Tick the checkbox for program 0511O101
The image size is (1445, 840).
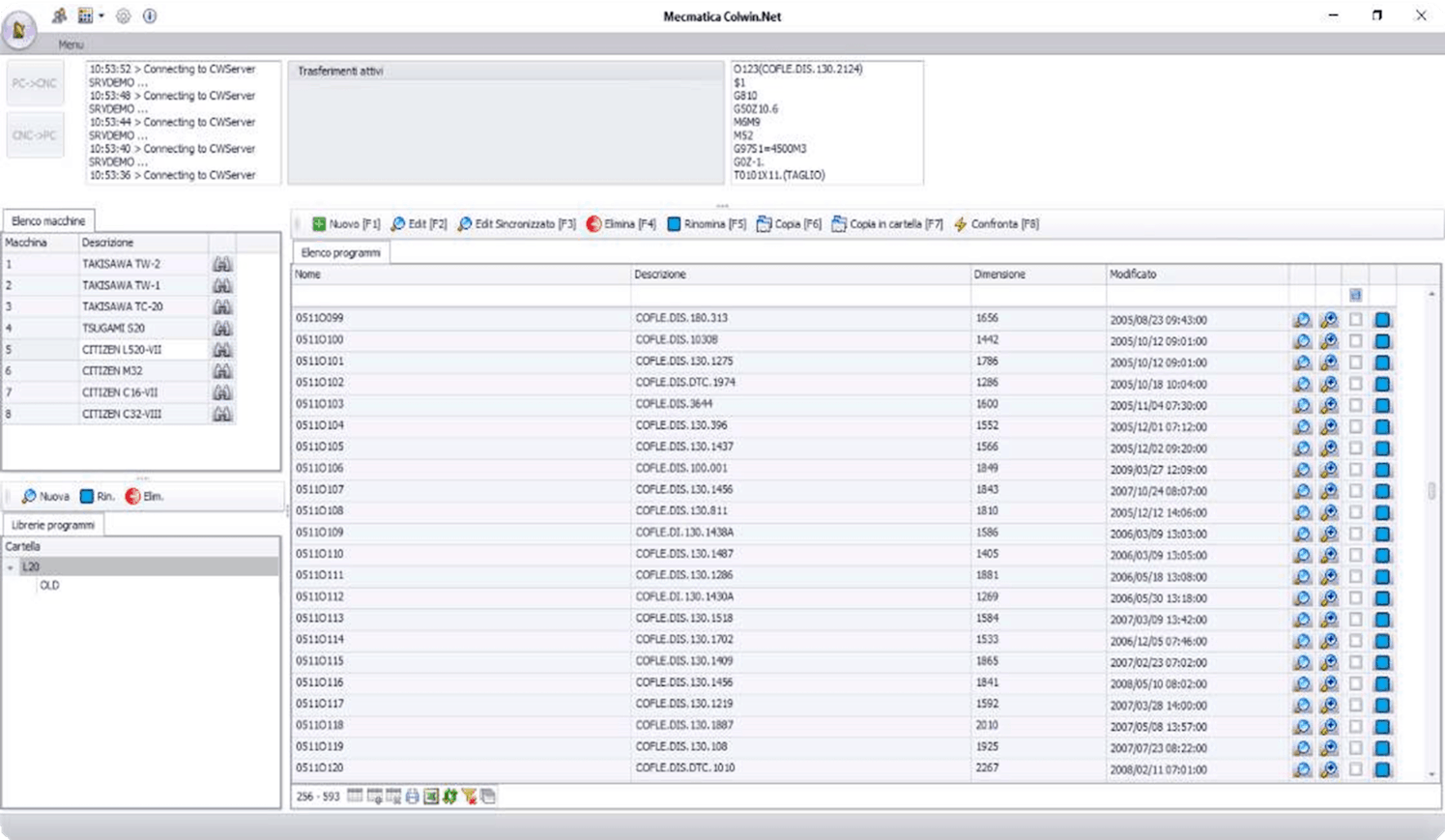point(1356,362)
